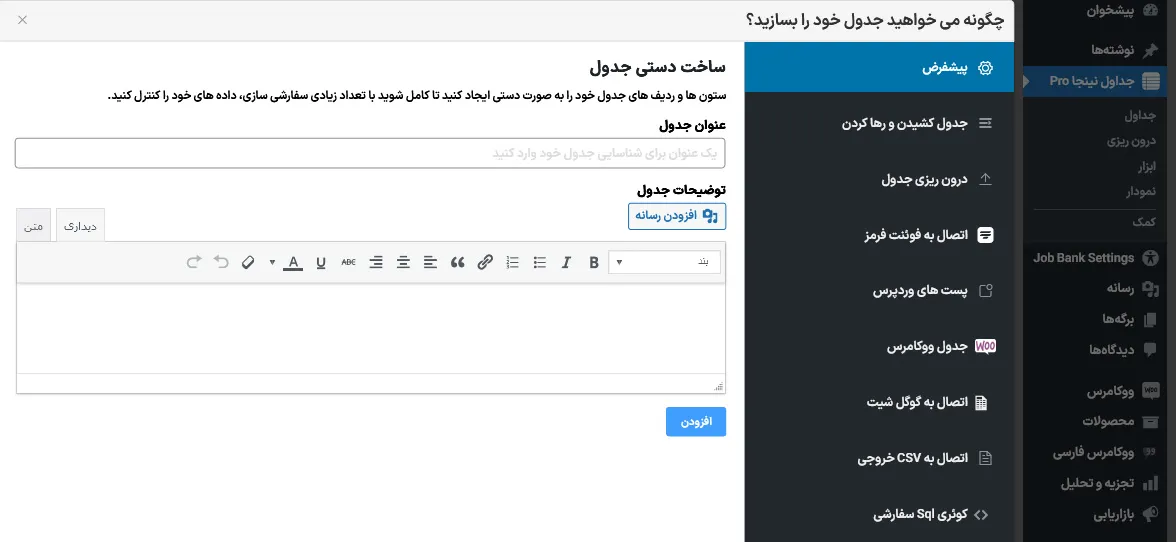Image resolution: width=1176 pixels, height=542 pixels.
Task: Select اتصال به CSV خروجی option
Action: tap(879, 458)
